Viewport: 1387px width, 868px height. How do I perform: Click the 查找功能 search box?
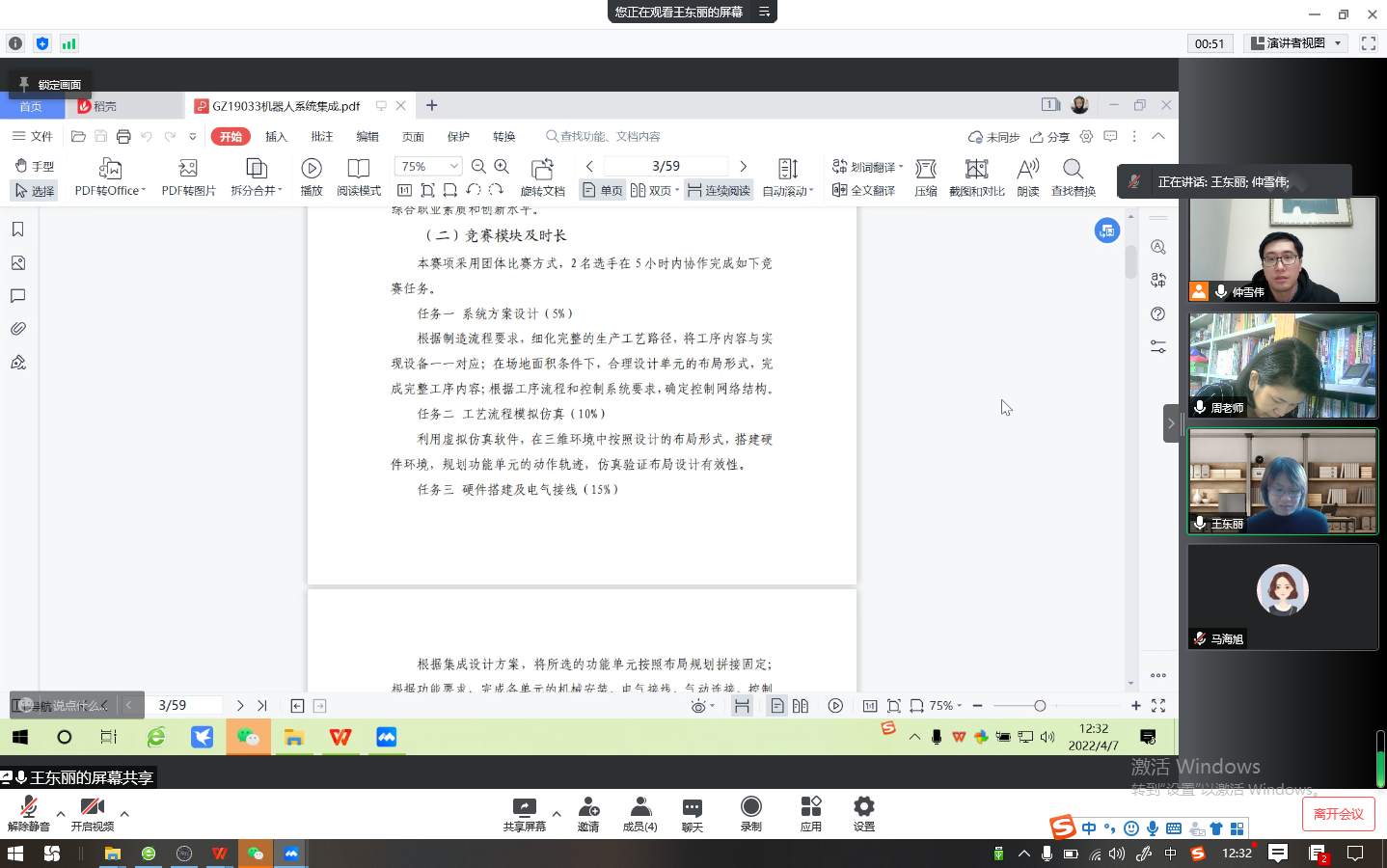point(604,136)
